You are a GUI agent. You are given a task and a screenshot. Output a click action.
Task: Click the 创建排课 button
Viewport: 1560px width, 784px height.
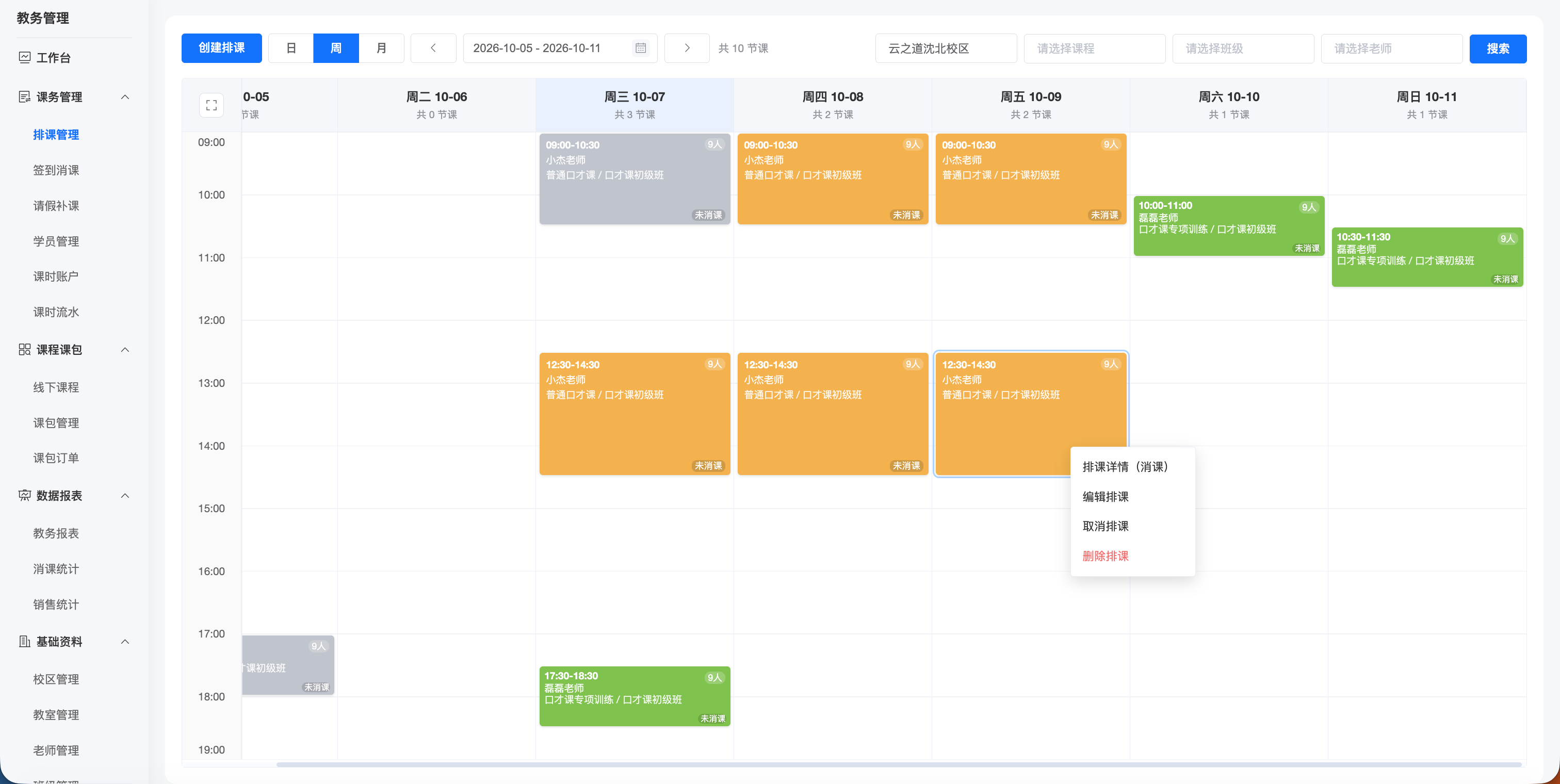[222, 48]
